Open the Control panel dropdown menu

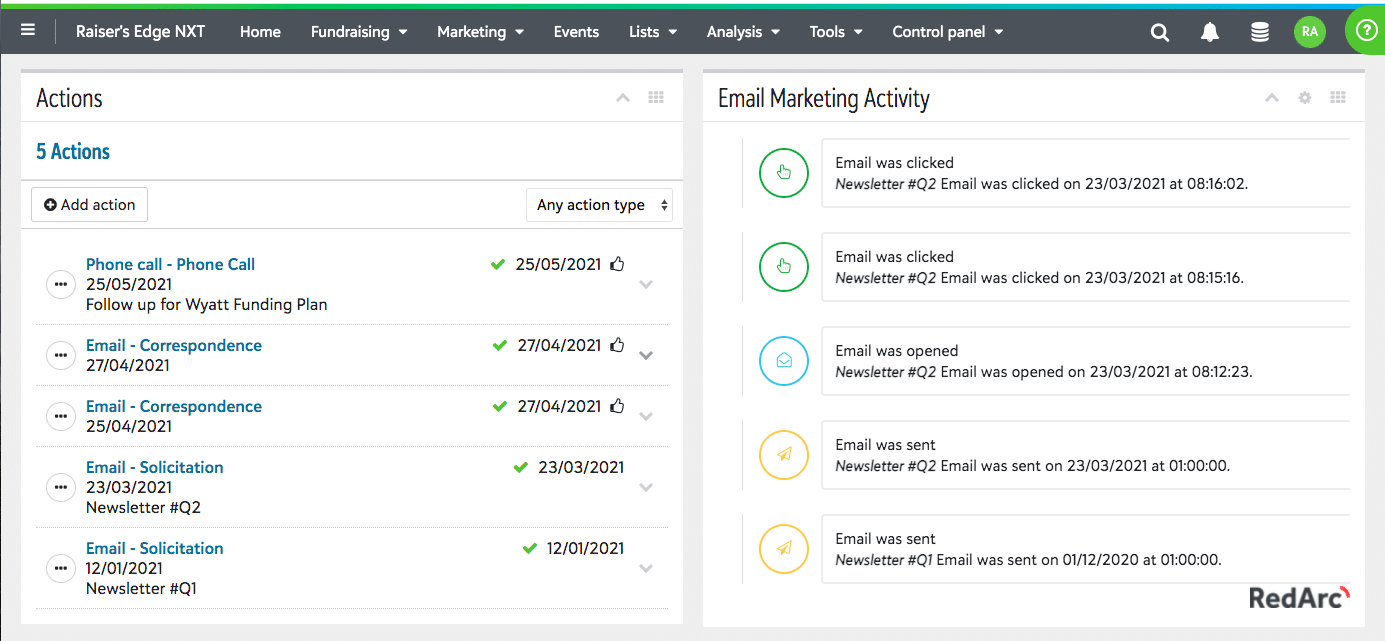pos(948,32)
